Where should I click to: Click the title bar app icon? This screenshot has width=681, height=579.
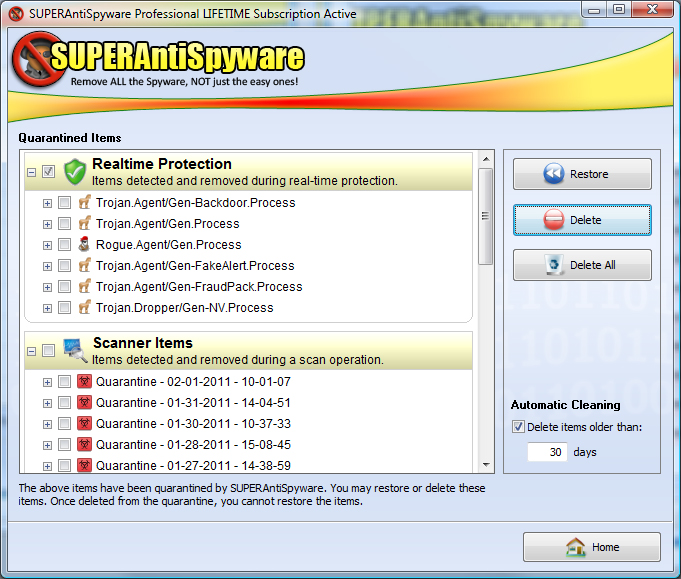point(16,13)
